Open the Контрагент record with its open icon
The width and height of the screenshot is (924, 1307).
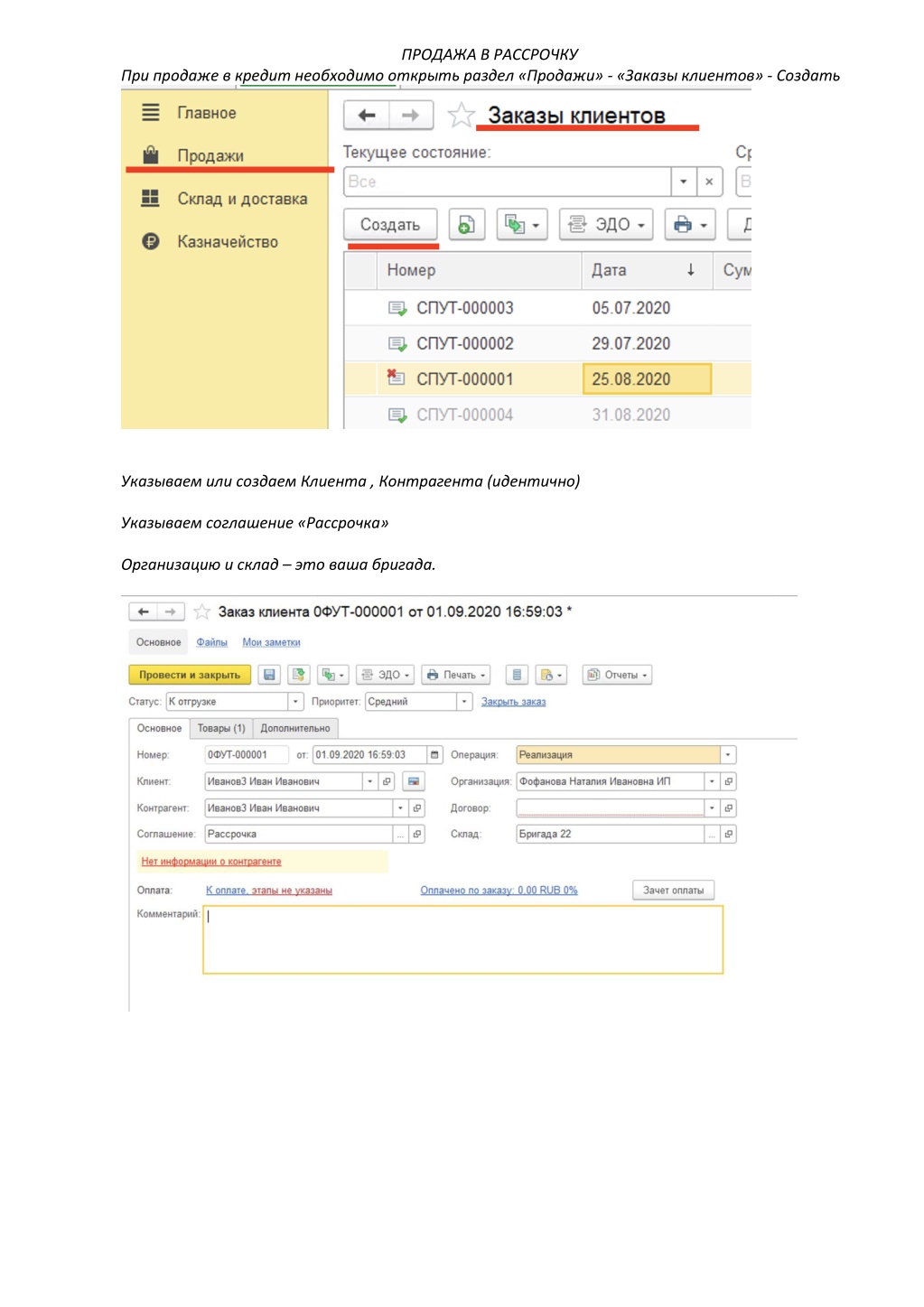click(x=417, y=808)
